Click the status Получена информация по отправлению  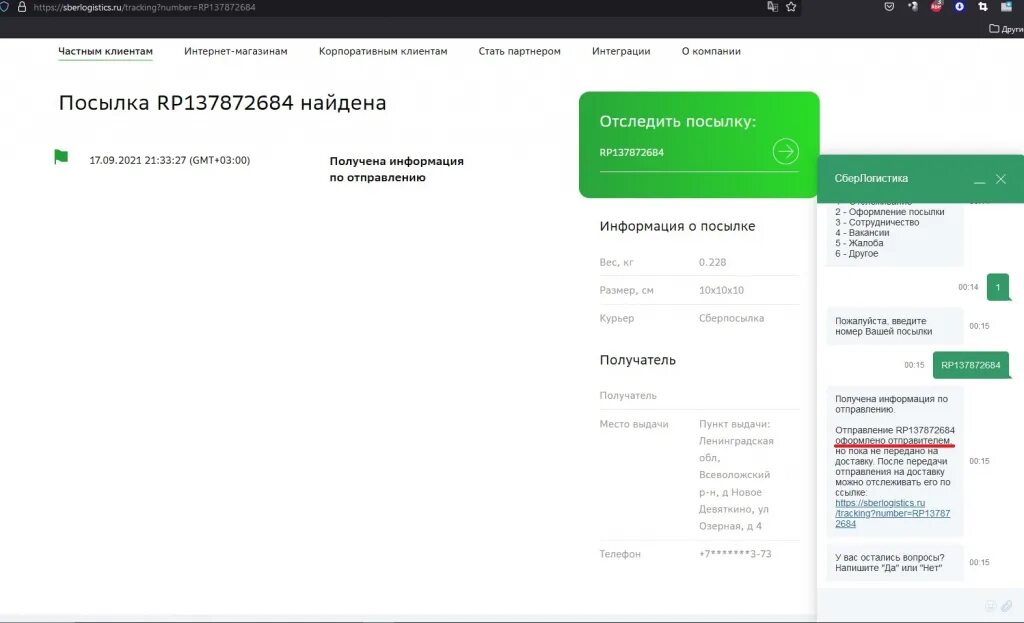pyautogui.click(x=396, y=169)
